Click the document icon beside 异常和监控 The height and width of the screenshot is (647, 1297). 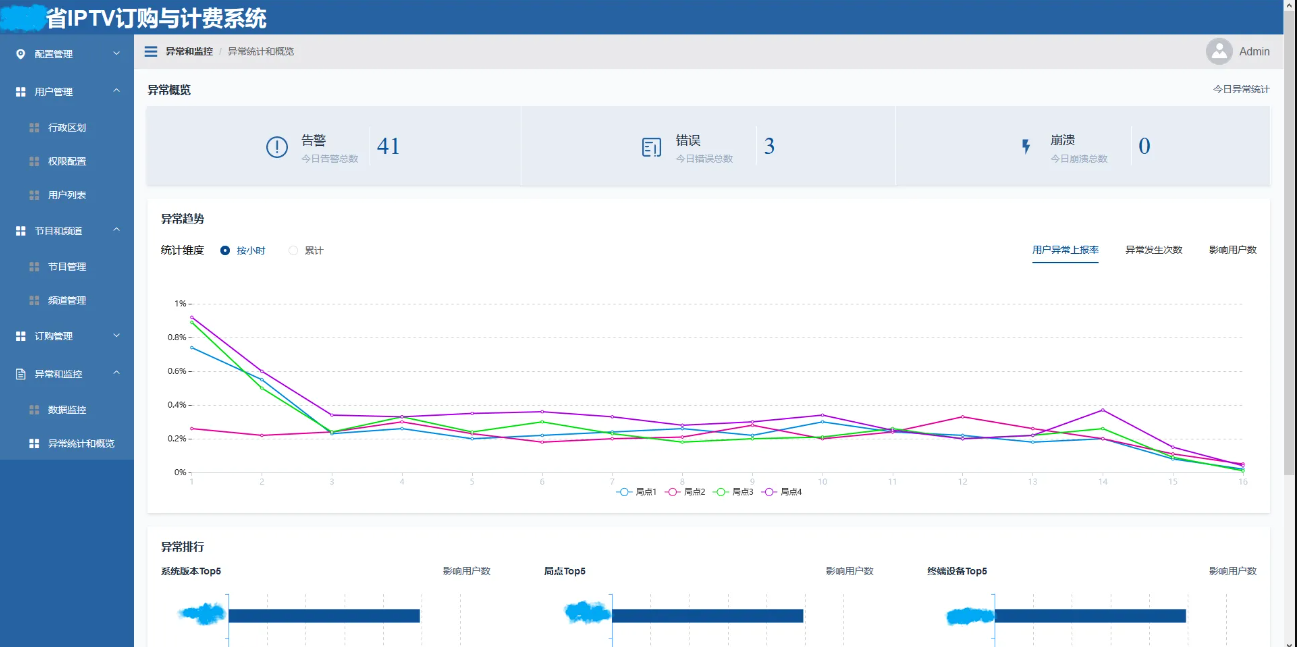tap(20, 374)
